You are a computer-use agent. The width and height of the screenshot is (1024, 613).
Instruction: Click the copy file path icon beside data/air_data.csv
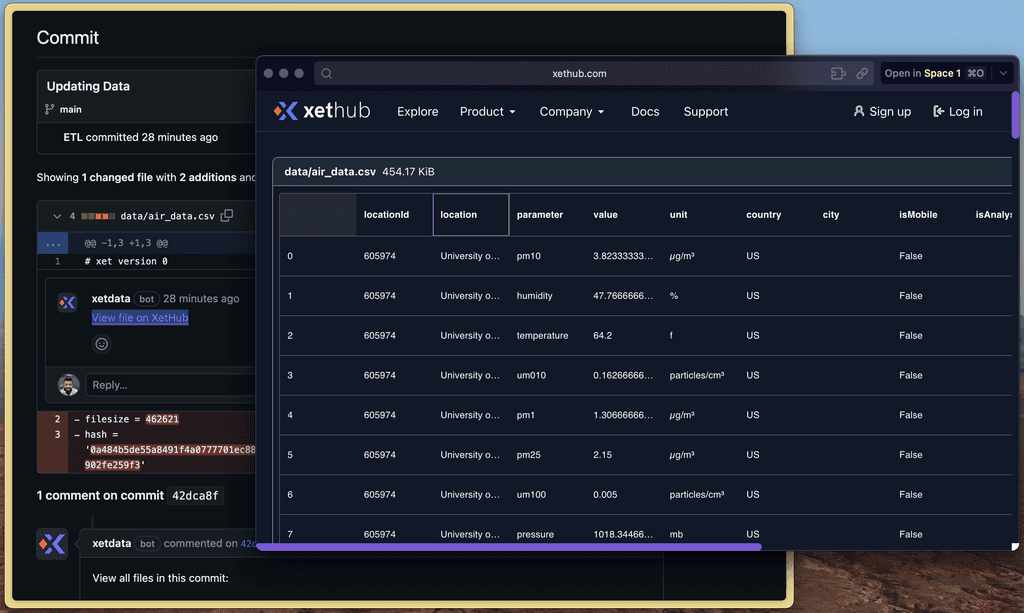click(x=225, y=215)
